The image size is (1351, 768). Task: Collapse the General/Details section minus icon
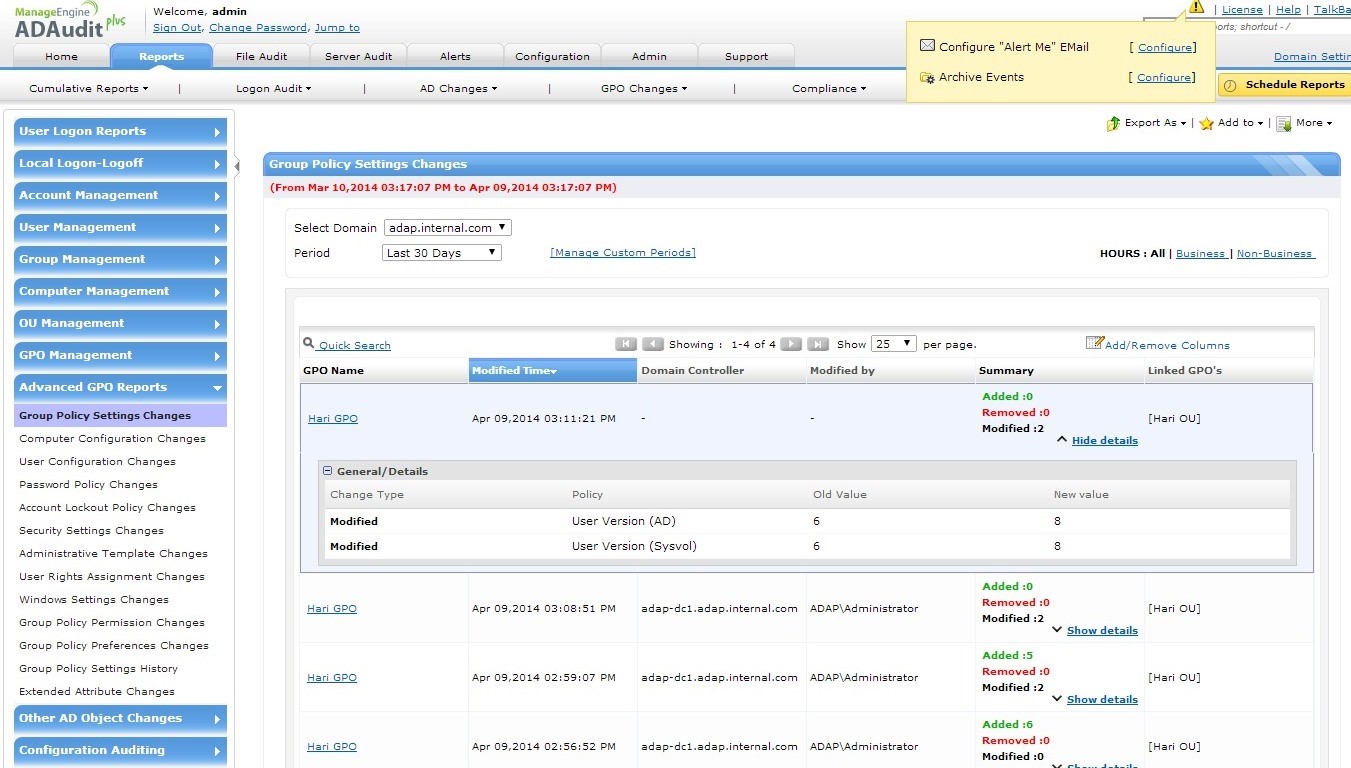327,471
